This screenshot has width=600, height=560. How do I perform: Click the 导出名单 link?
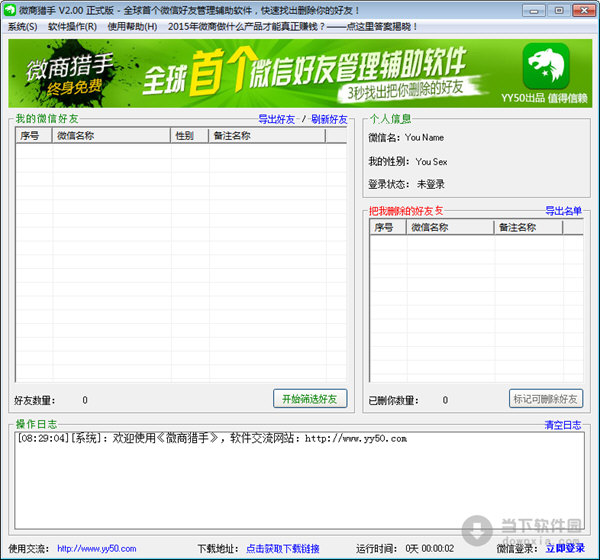pos(563,211)
